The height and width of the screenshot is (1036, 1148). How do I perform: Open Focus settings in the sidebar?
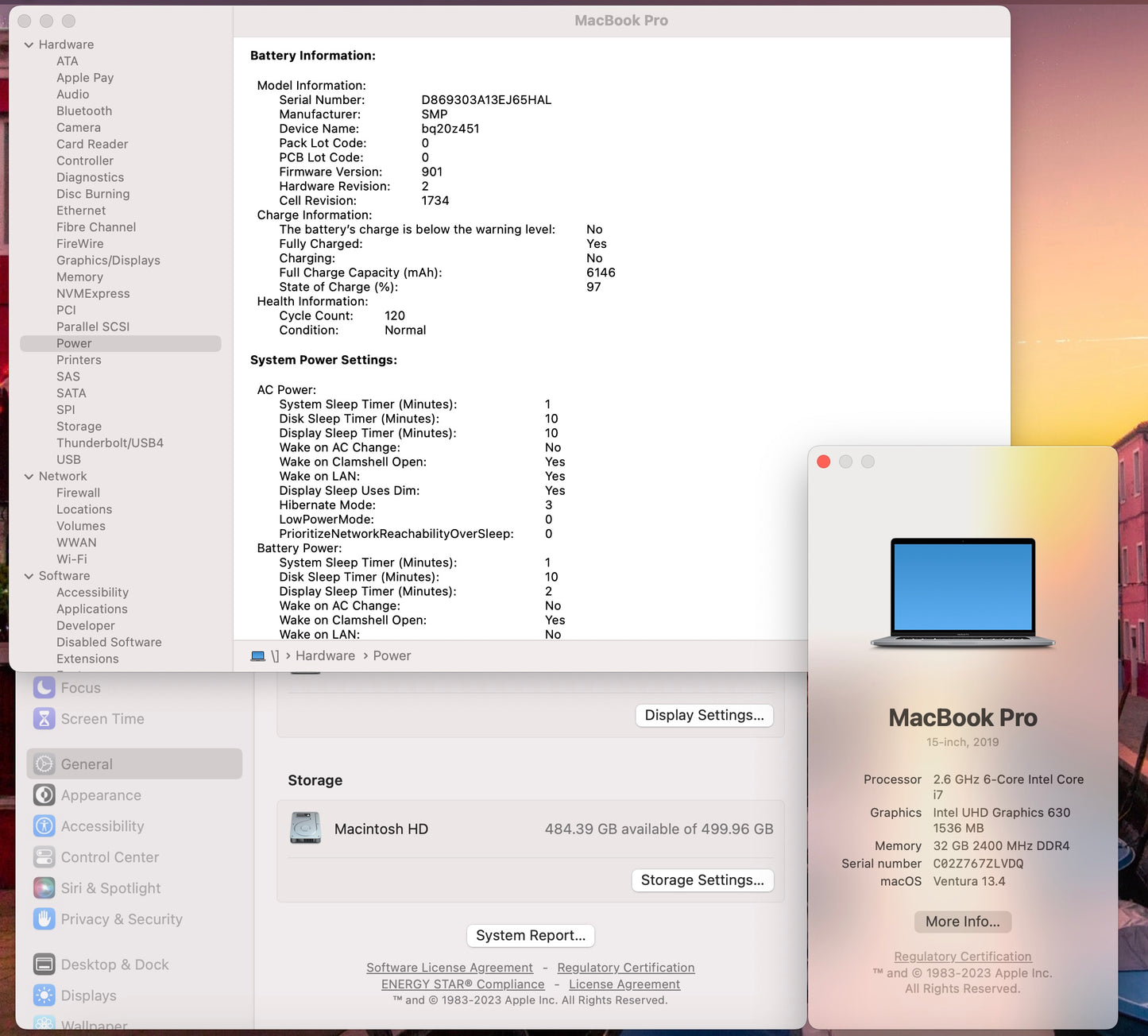[79, 688]
